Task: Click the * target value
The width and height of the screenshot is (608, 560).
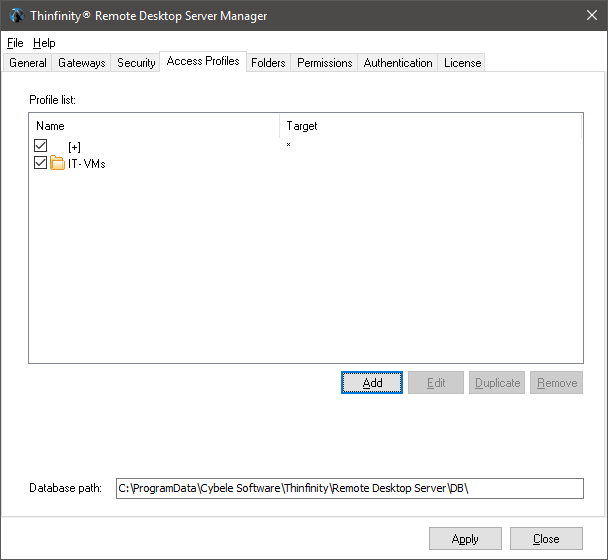Action: [x=288, y=145]
